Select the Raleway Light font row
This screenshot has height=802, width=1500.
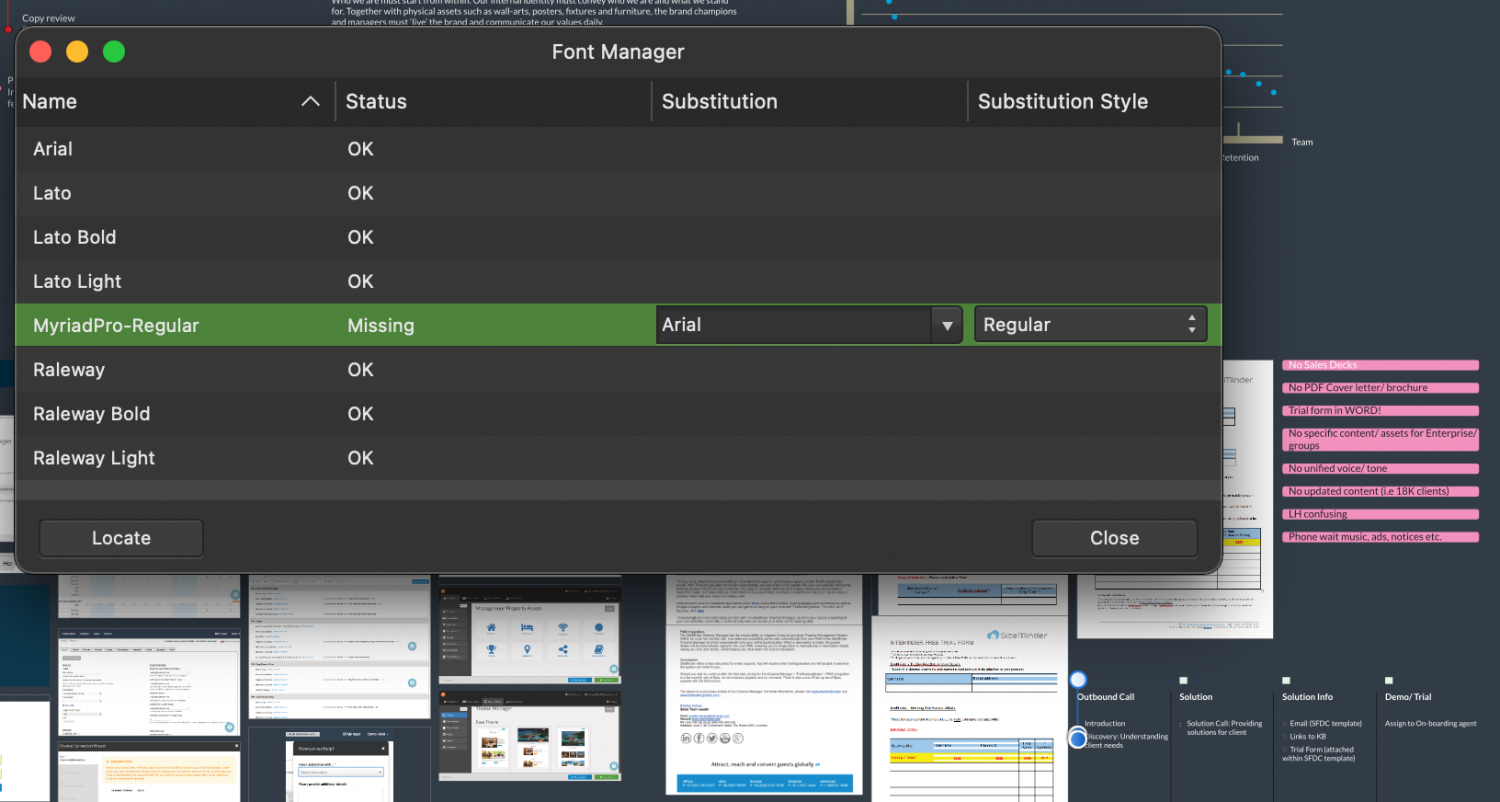94,458
